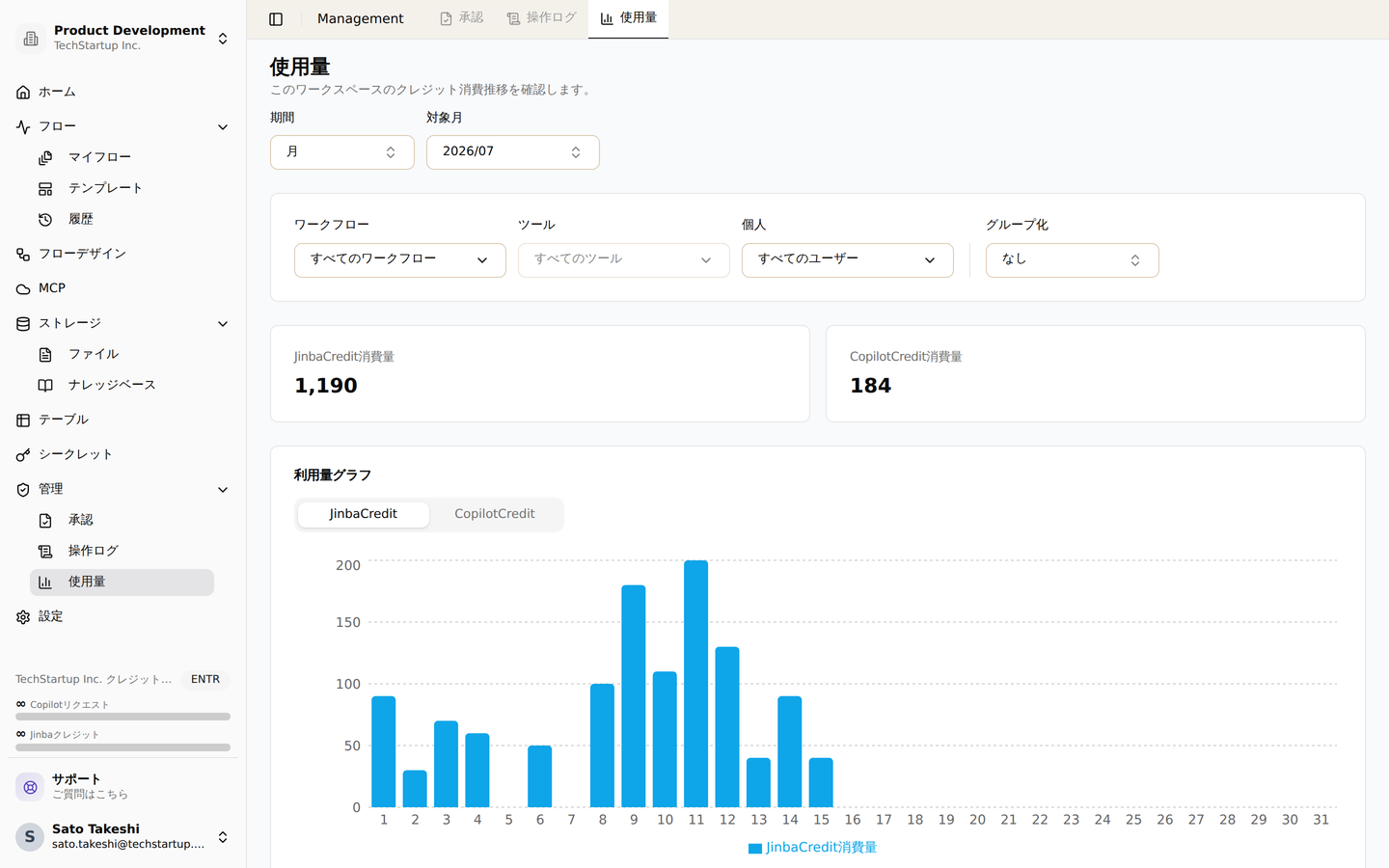The width and height of the screenshot is (1389, 868).
Task: Open テーブル in the sidebar
Action: click(x=122, y=420)
